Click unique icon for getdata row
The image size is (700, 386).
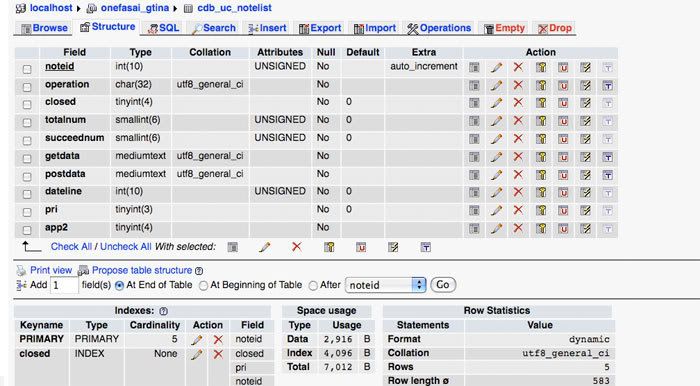coord(563,157)
